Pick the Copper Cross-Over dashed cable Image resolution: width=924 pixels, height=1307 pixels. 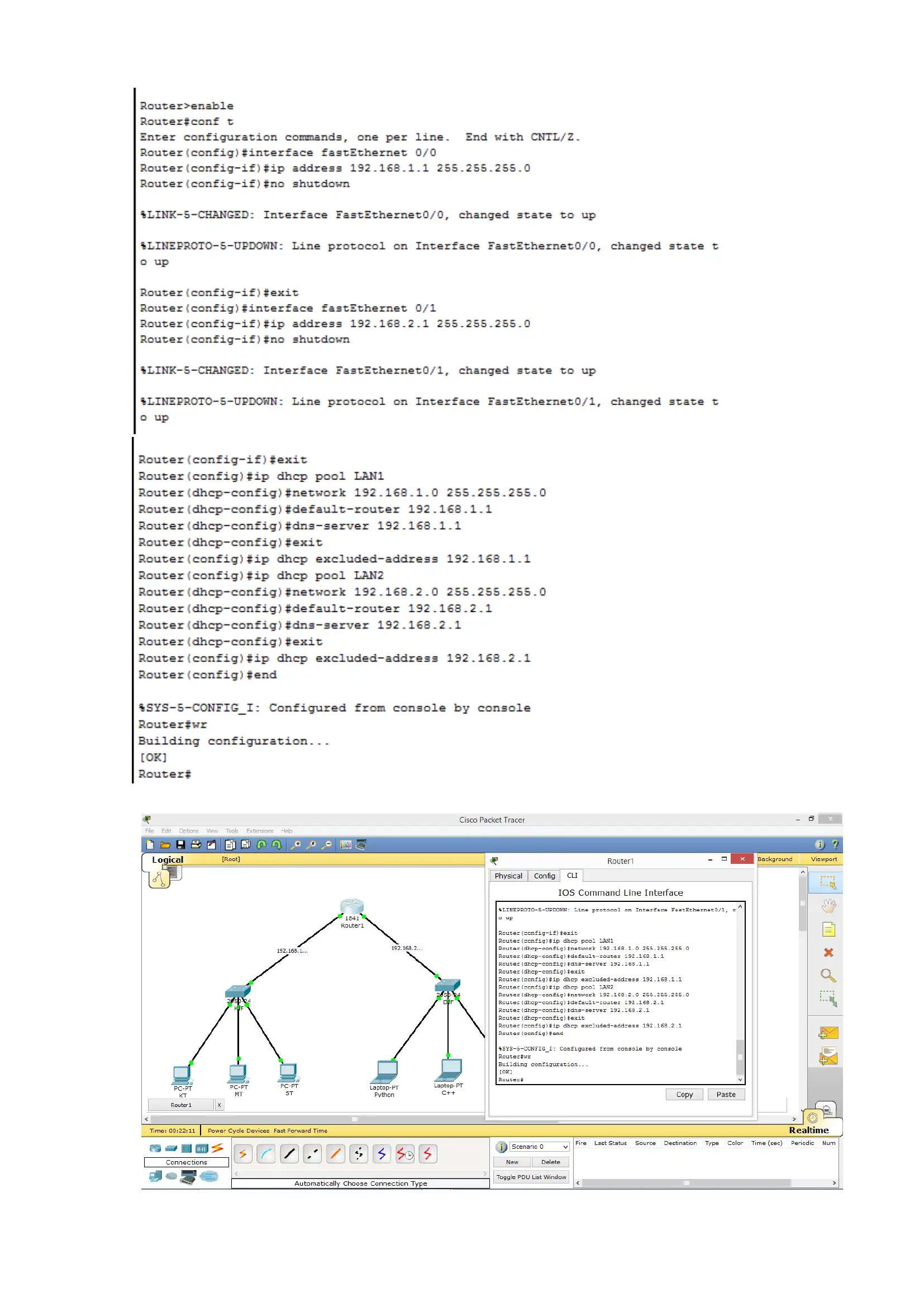point(313,1154)
